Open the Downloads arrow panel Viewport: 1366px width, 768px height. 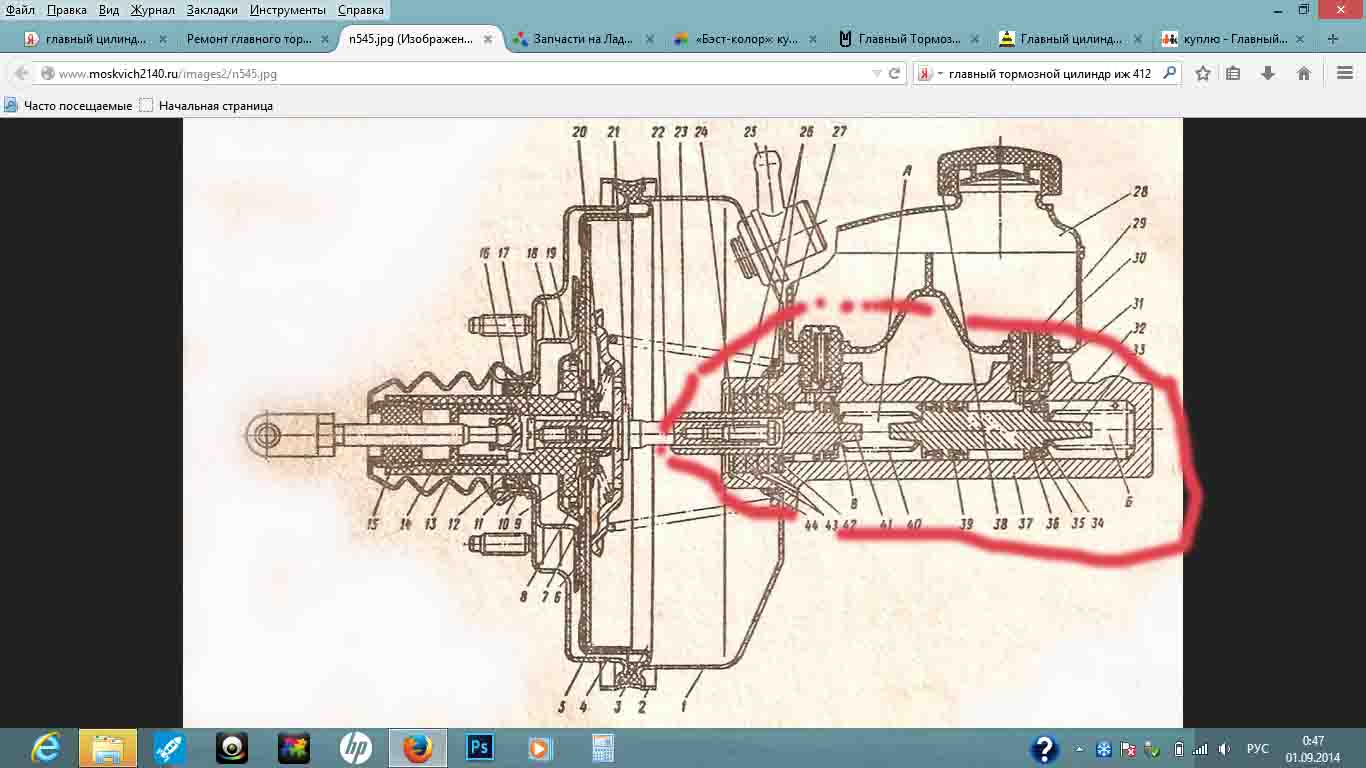1268,73
